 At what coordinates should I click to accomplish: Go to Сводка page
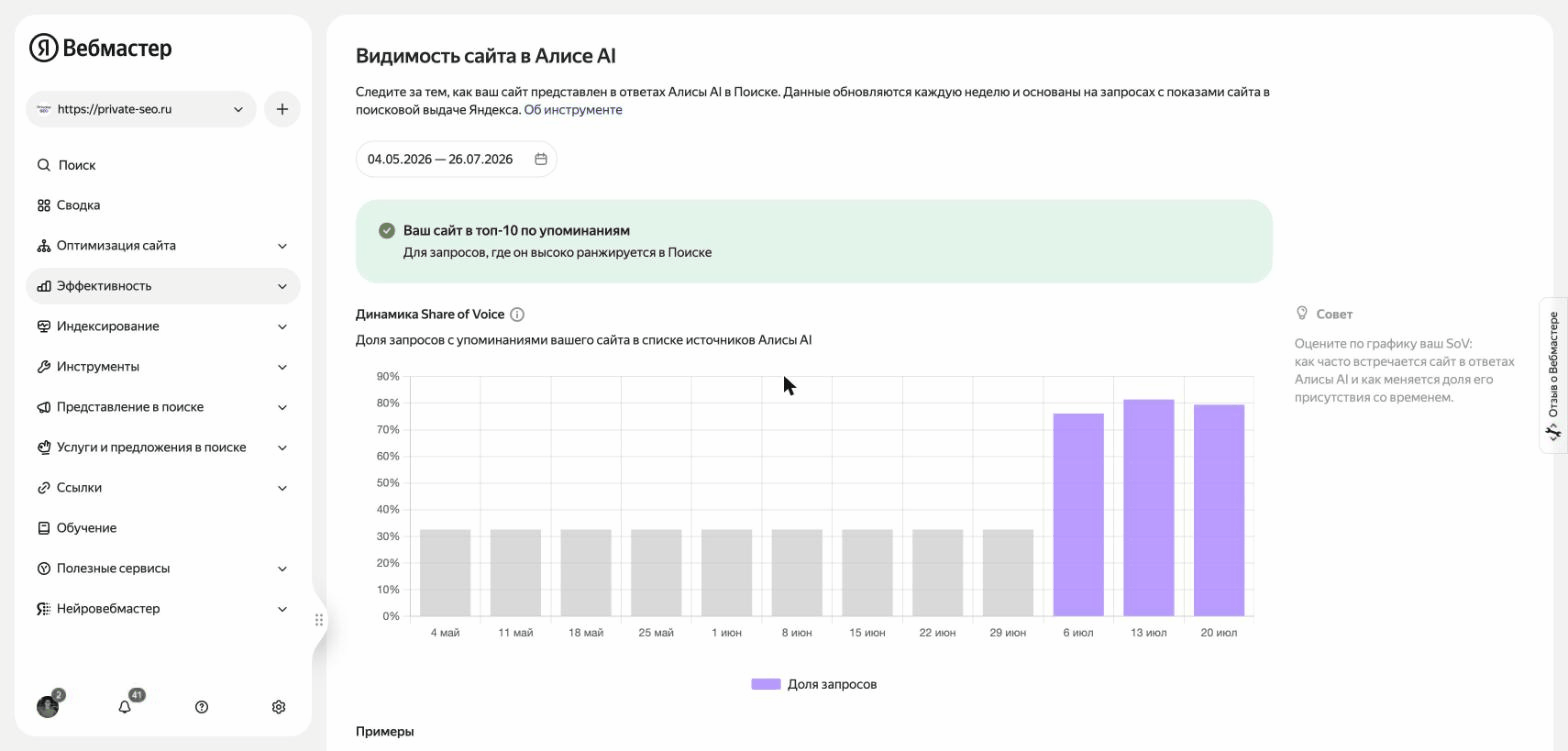pos(163,205)
